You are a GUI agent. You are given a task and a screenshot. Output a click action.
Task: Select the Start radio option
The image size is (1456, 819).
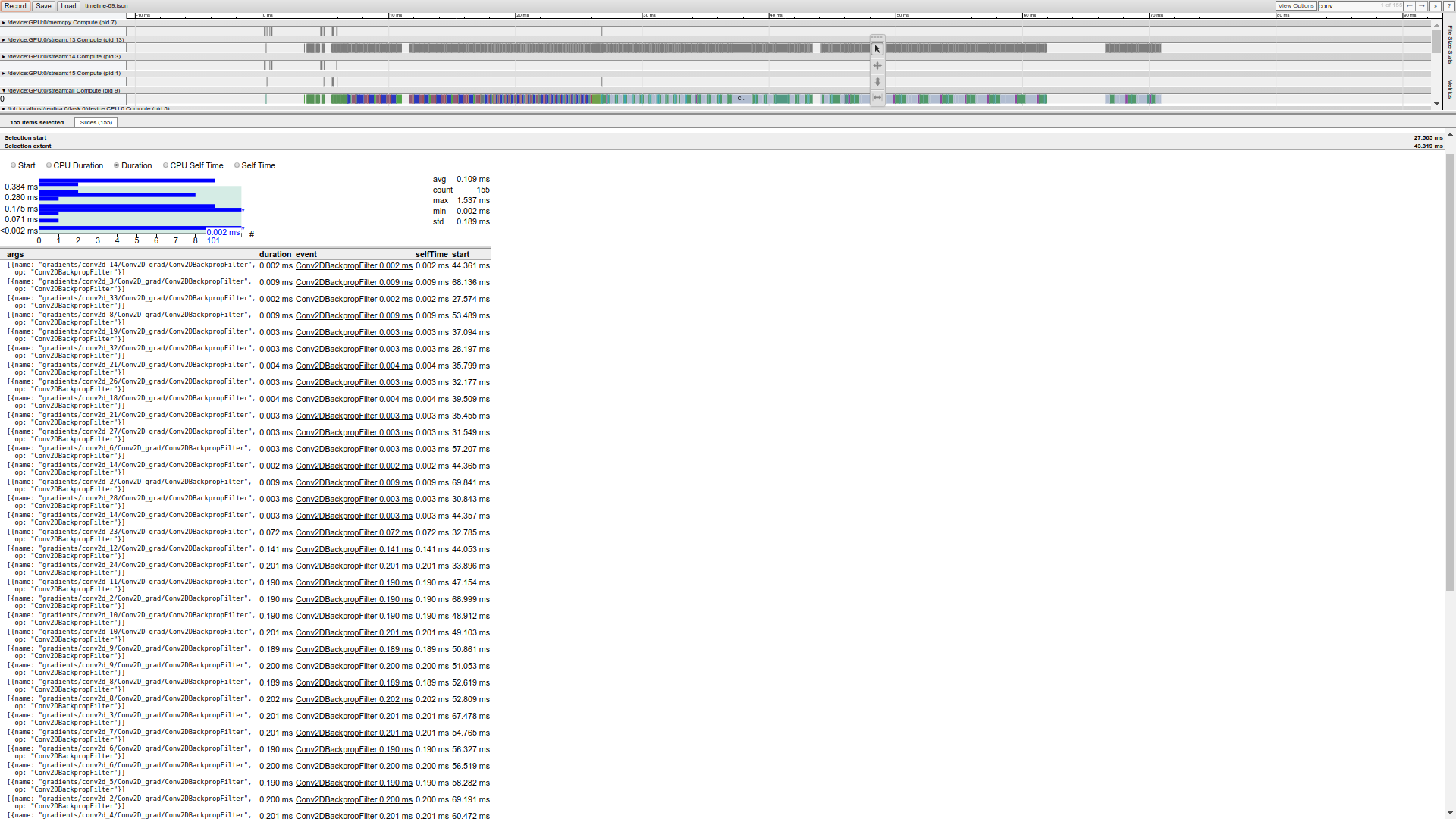pos(14,165)
